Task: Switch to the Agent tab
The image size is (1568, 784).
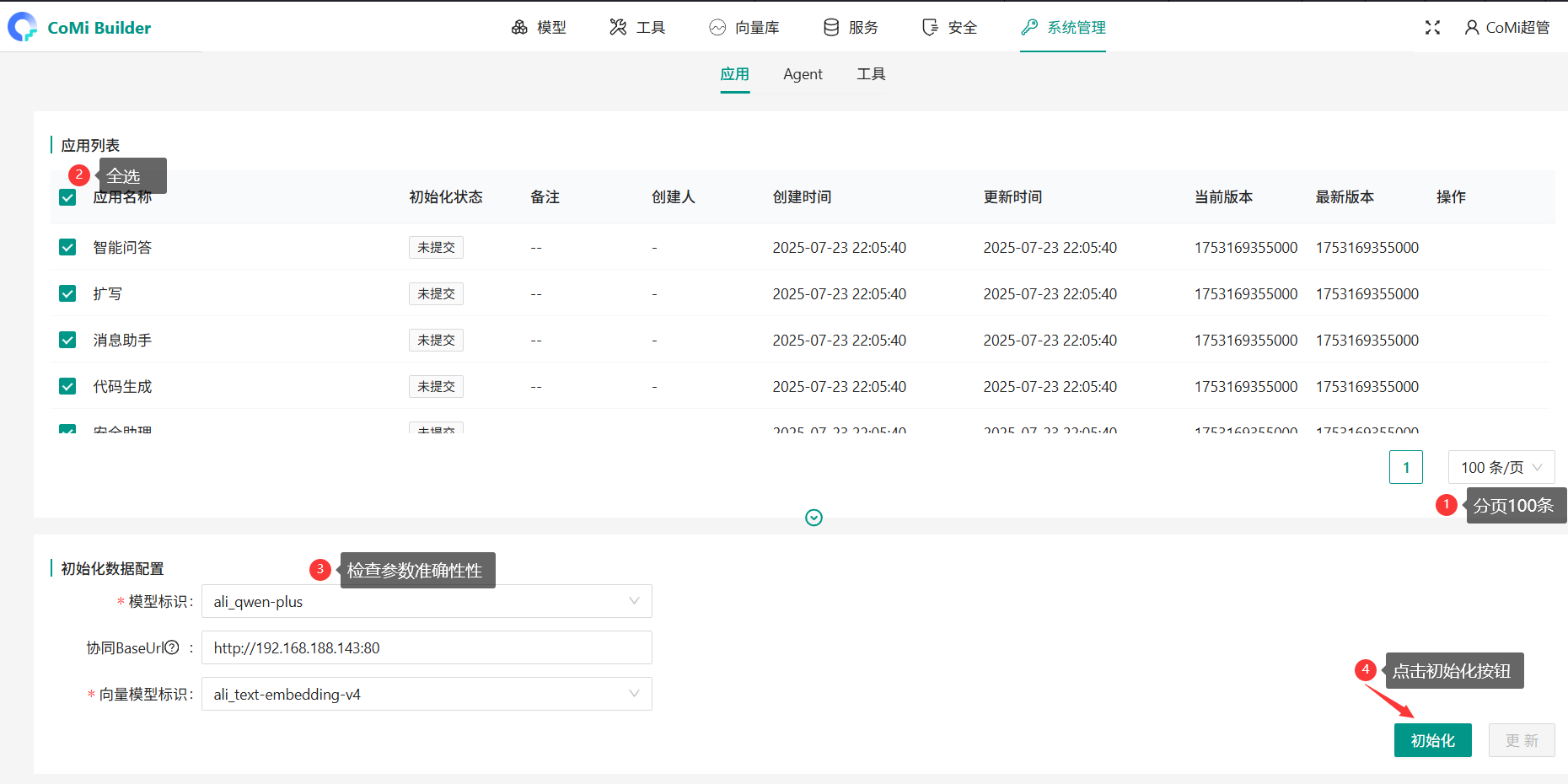Action: pos(803,74)
